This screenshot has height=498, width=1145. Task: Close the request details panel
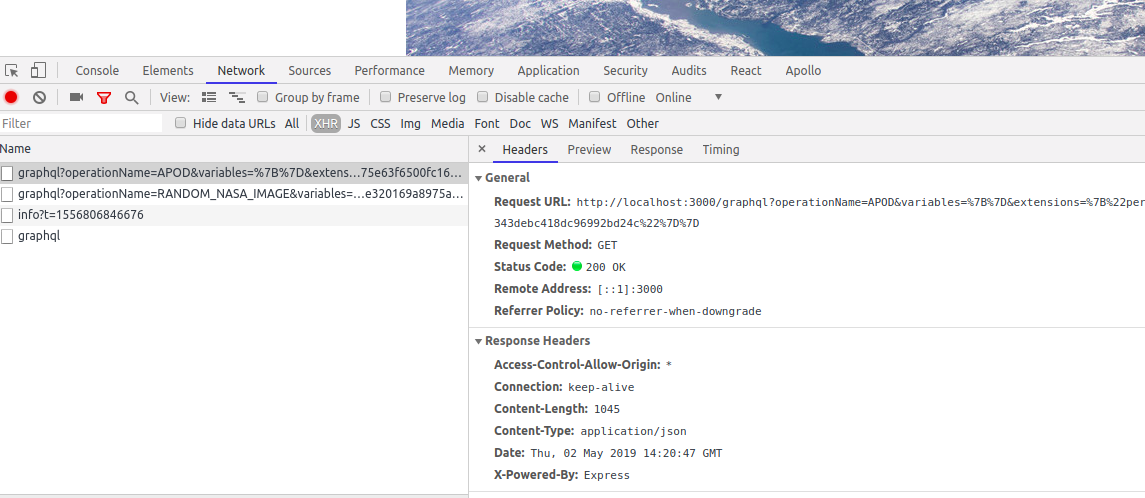[481, 149]
